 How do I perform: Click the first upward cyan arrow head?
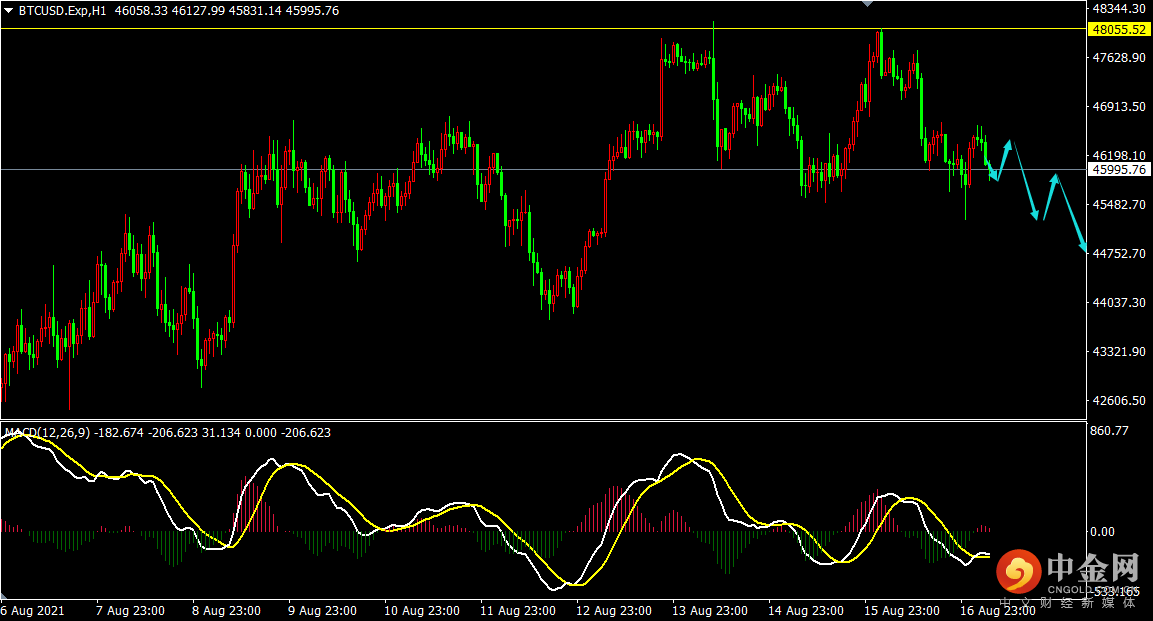click(1009, 143)
